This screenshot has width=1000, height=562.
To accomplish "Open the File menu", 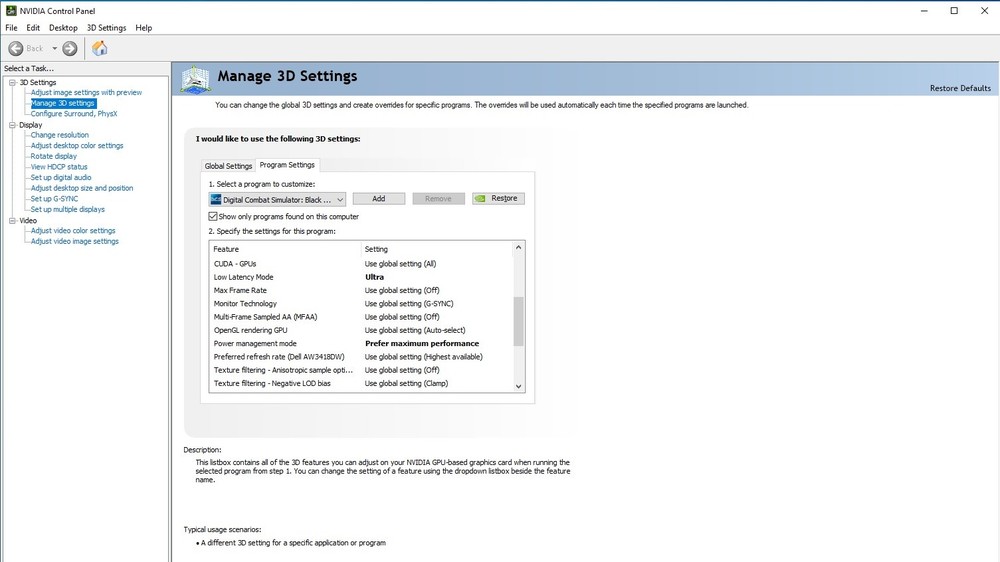I will pyautogui.click(x=11, y=28).
